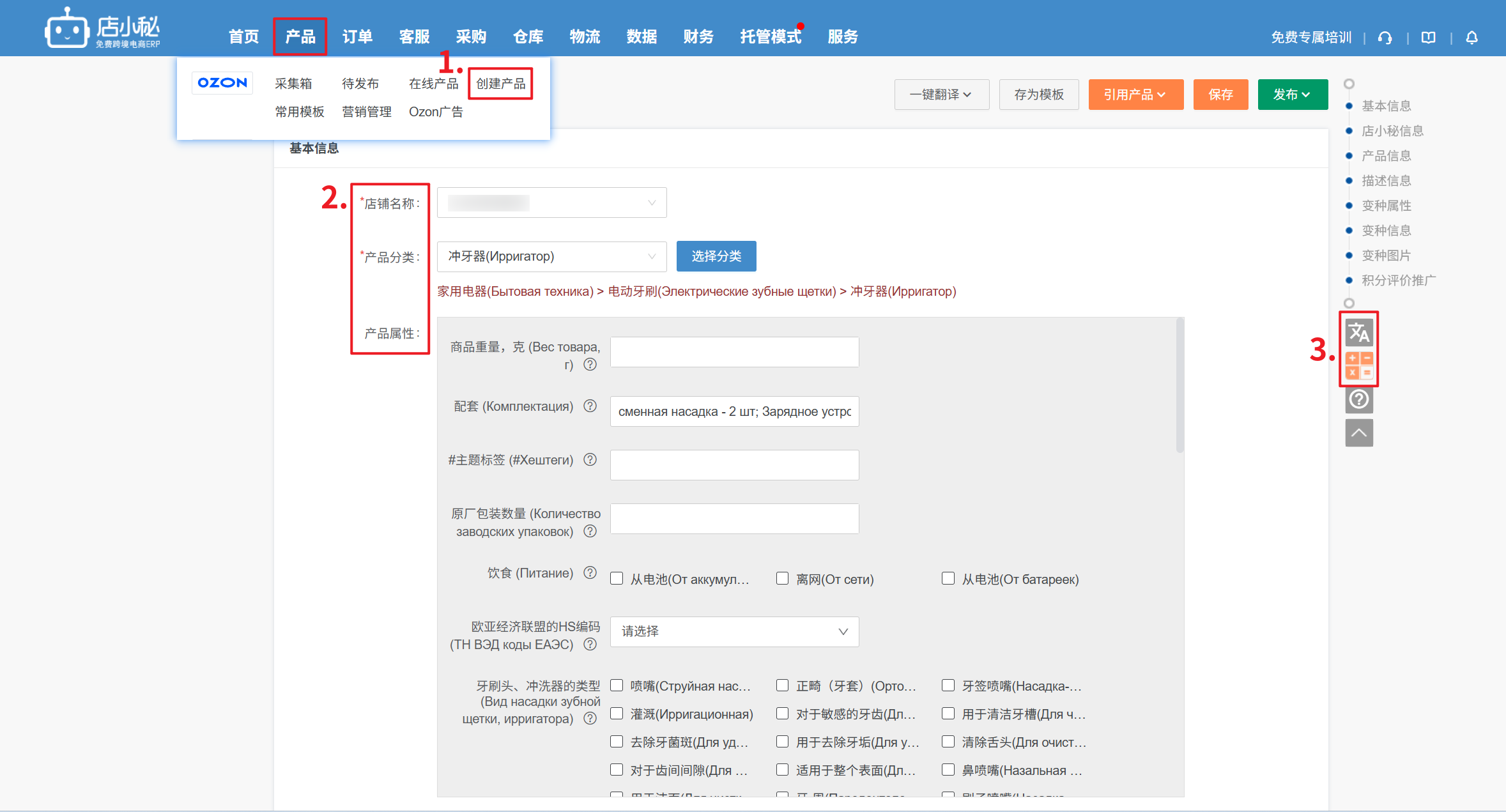
Task: Expand the 店铺名称 dropdown
Action: click(x=551, y=203)
